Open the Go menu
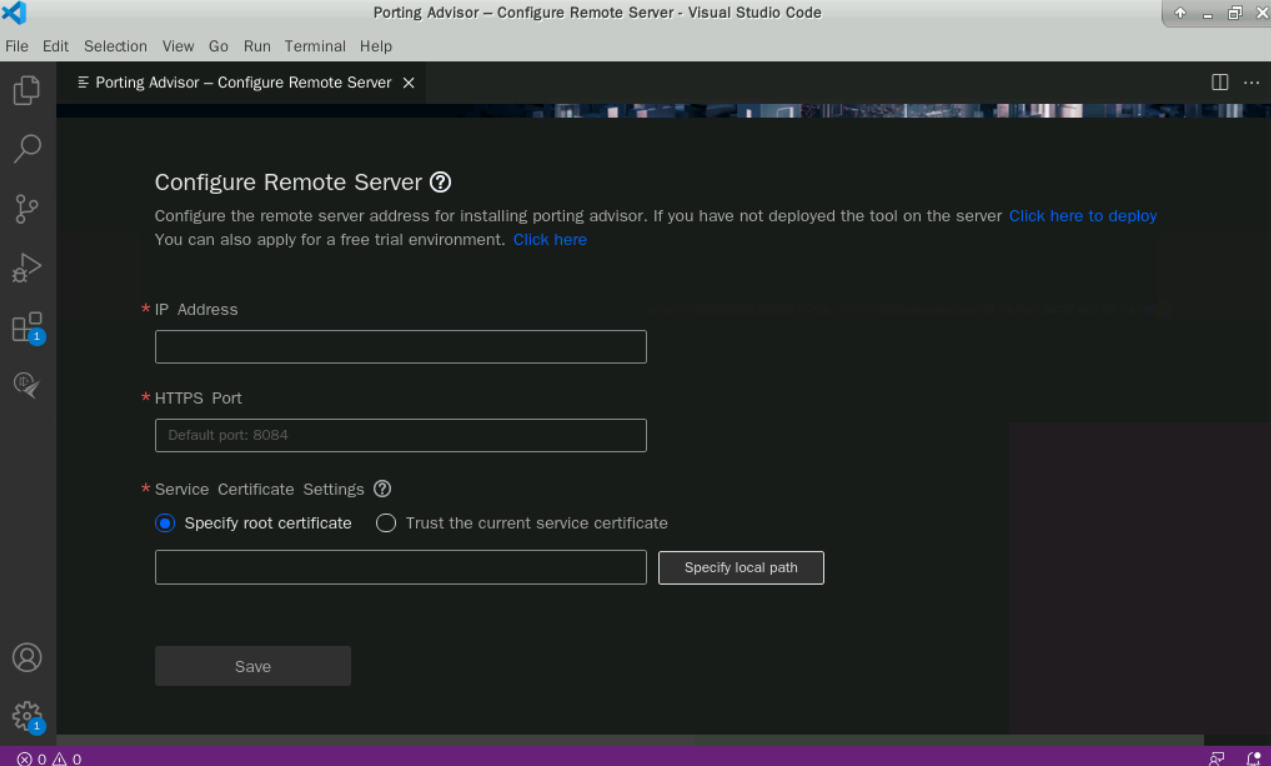Viewport: 1271px width, 766px height. (219, 46)
